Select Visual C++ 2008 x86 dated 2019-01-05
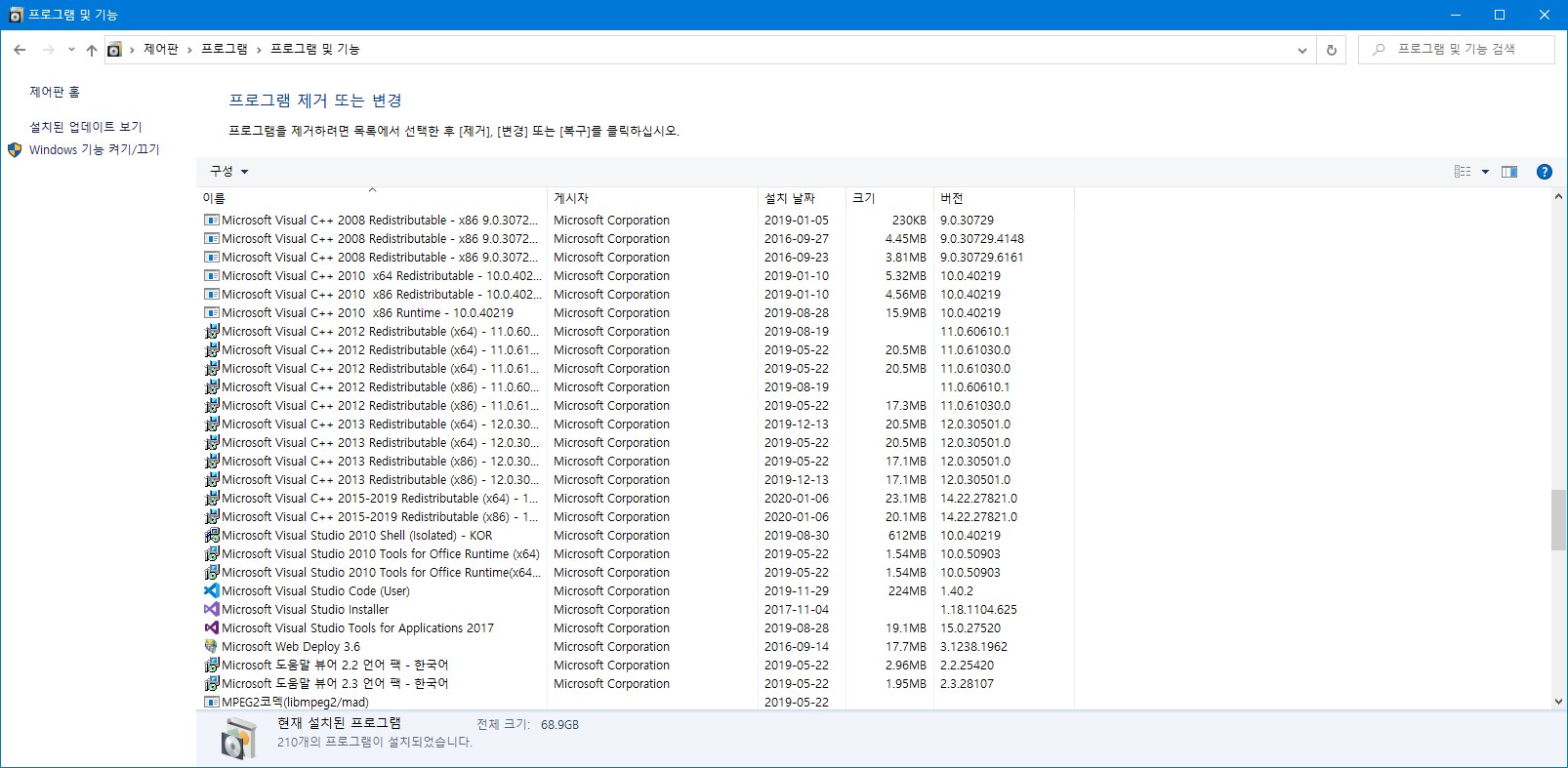 635,221
